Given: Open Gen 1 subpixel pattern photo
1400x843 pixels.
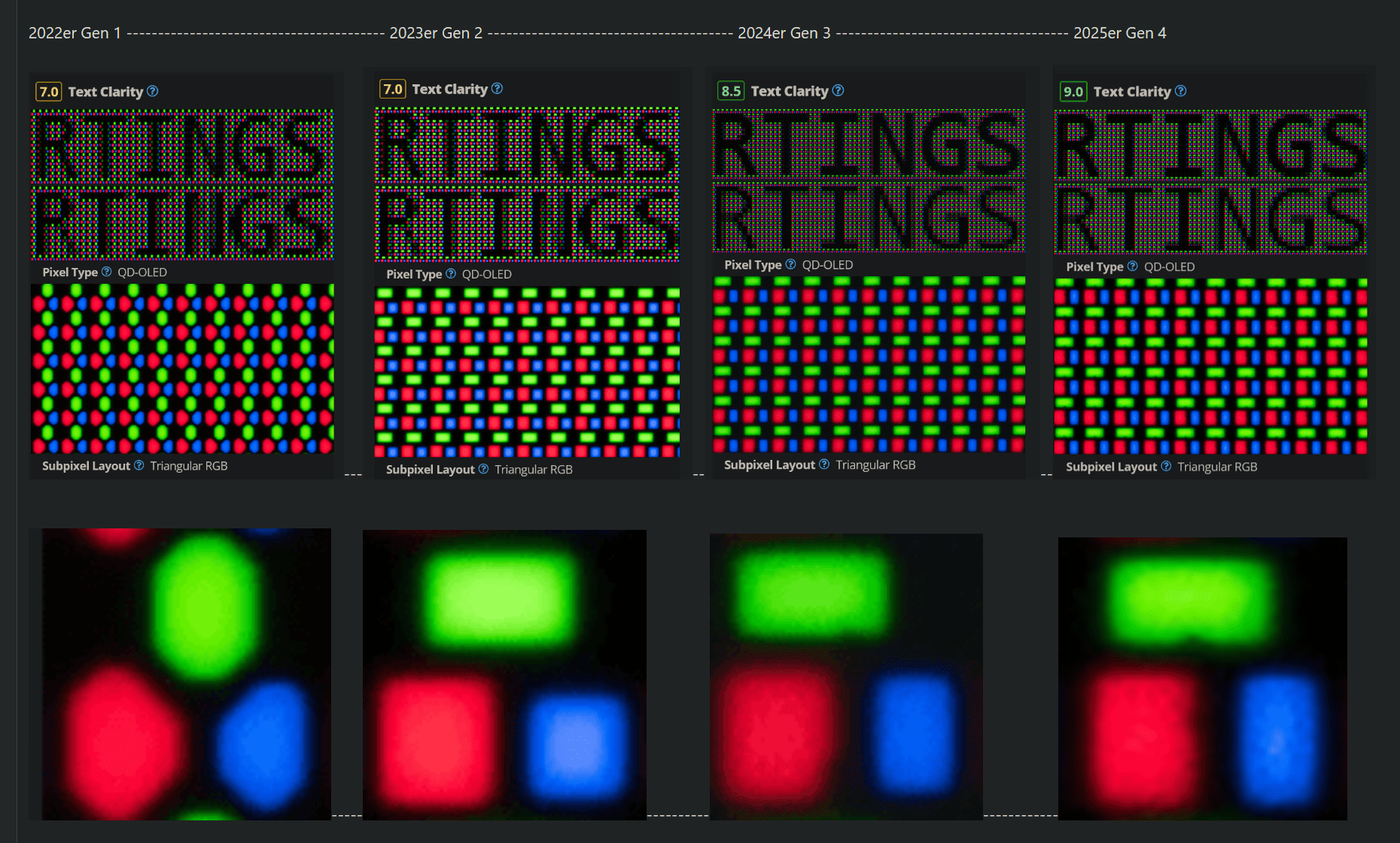Looking at the screenshot, I should pyautogui.click(x=182, y=369).
